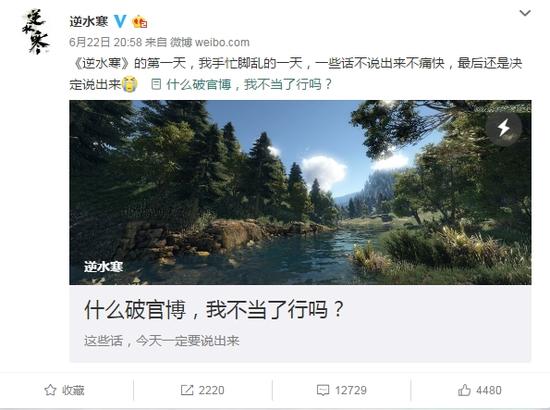The height and width of the screenshot is (410, 550).
Task: Click the 12729 comment count
Action: 351,390
